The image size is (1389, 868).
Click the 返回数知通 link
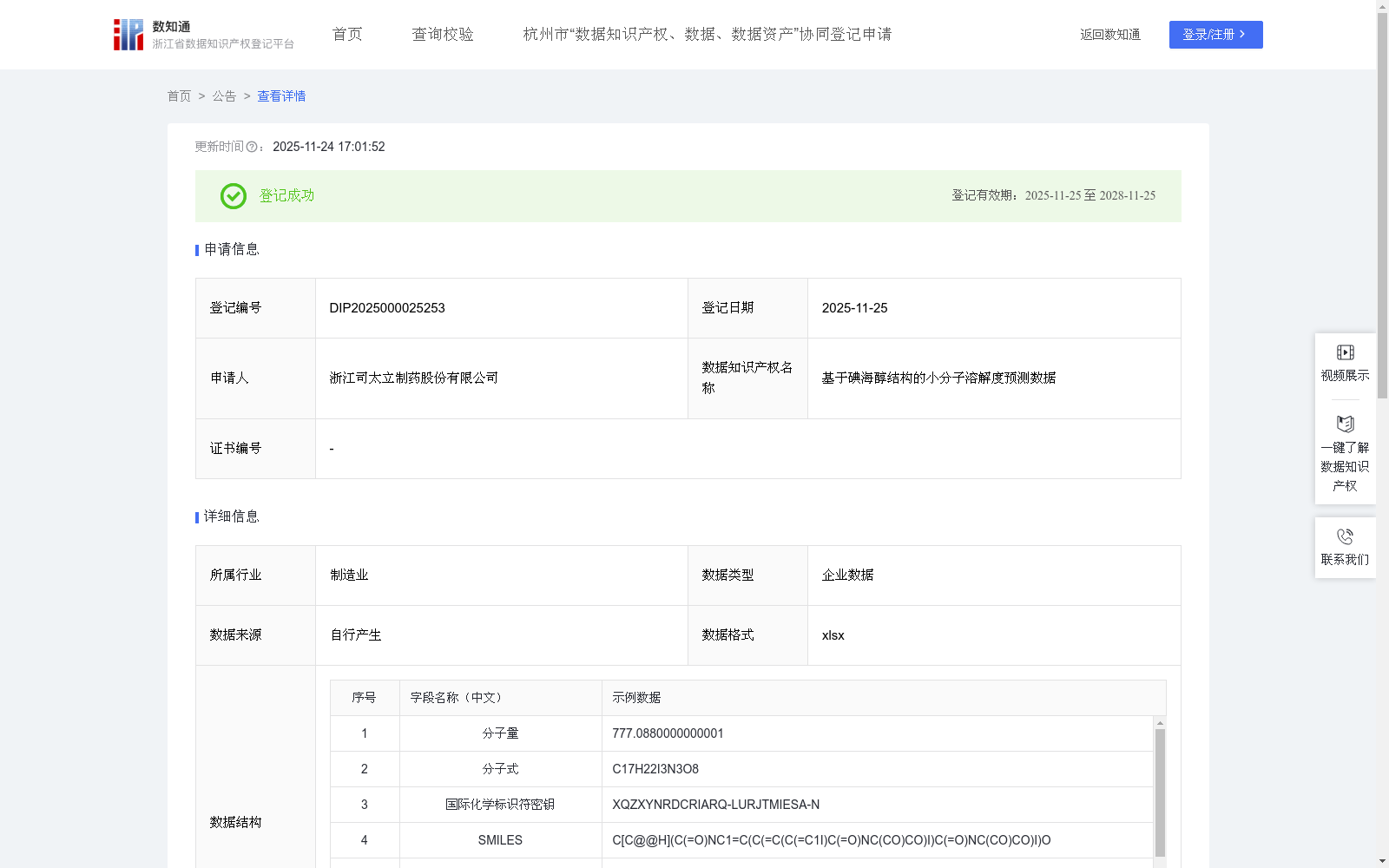click(x=1110, y=35)
